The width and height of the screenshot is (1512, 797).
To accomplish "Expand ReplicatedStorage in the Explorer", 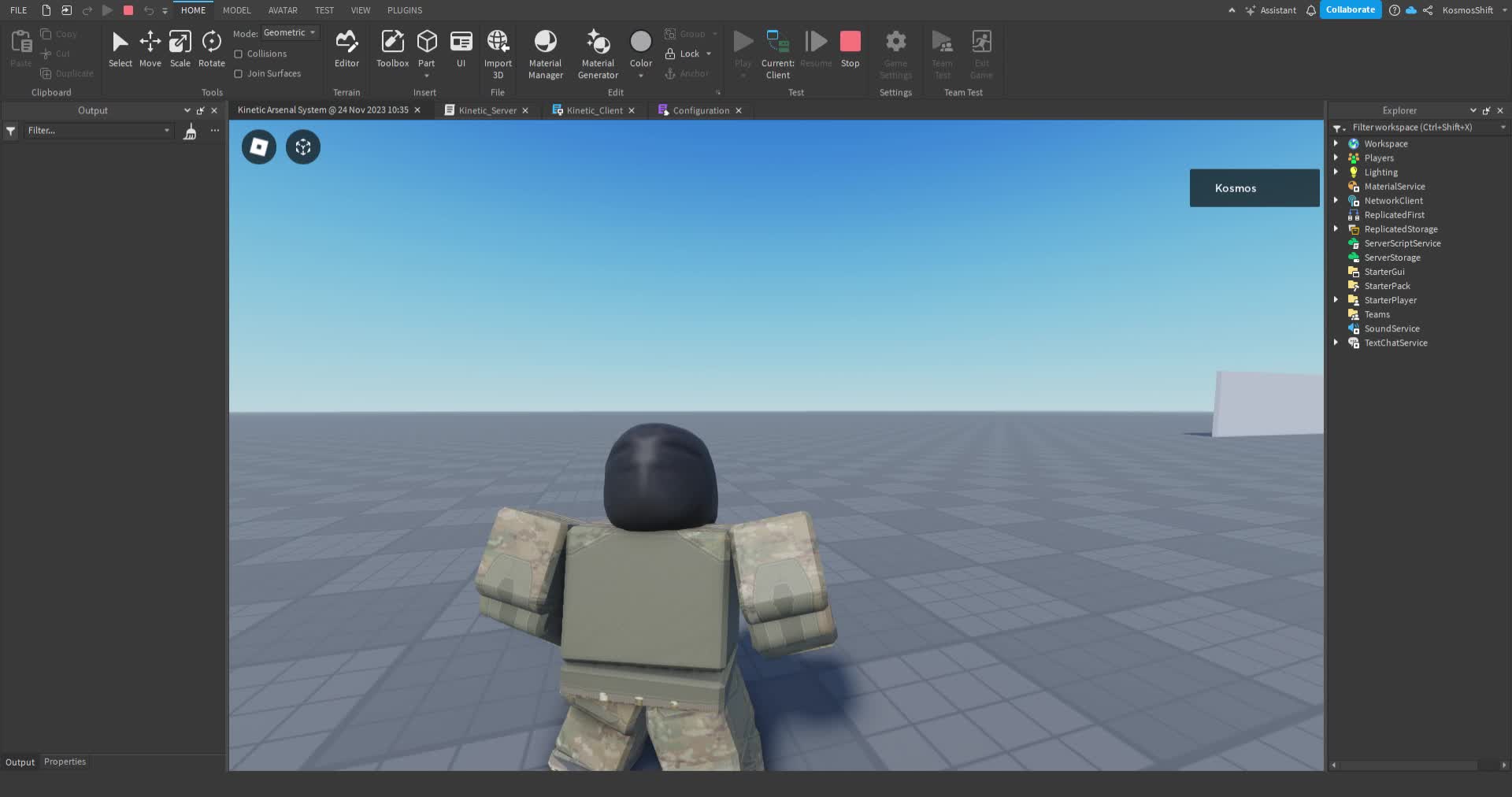I will (1336, 228).
